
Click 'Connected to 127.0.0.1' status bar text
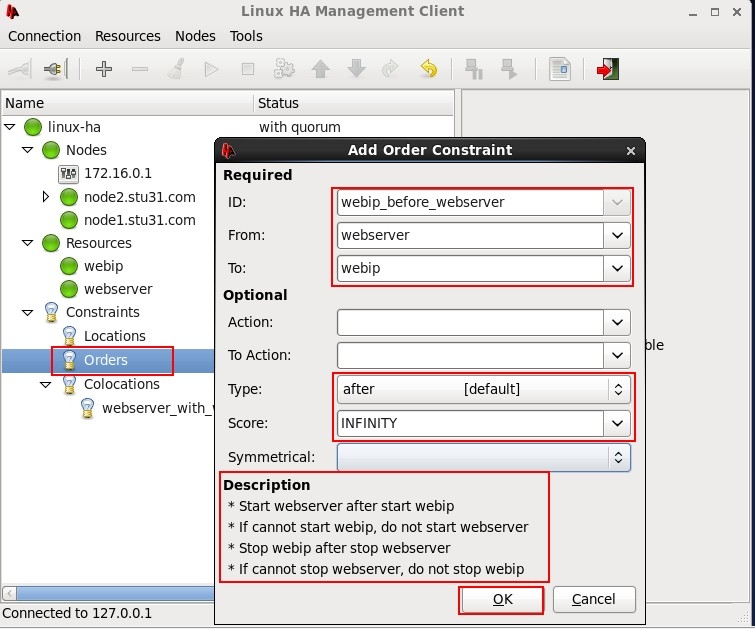(x=77, y=613)
